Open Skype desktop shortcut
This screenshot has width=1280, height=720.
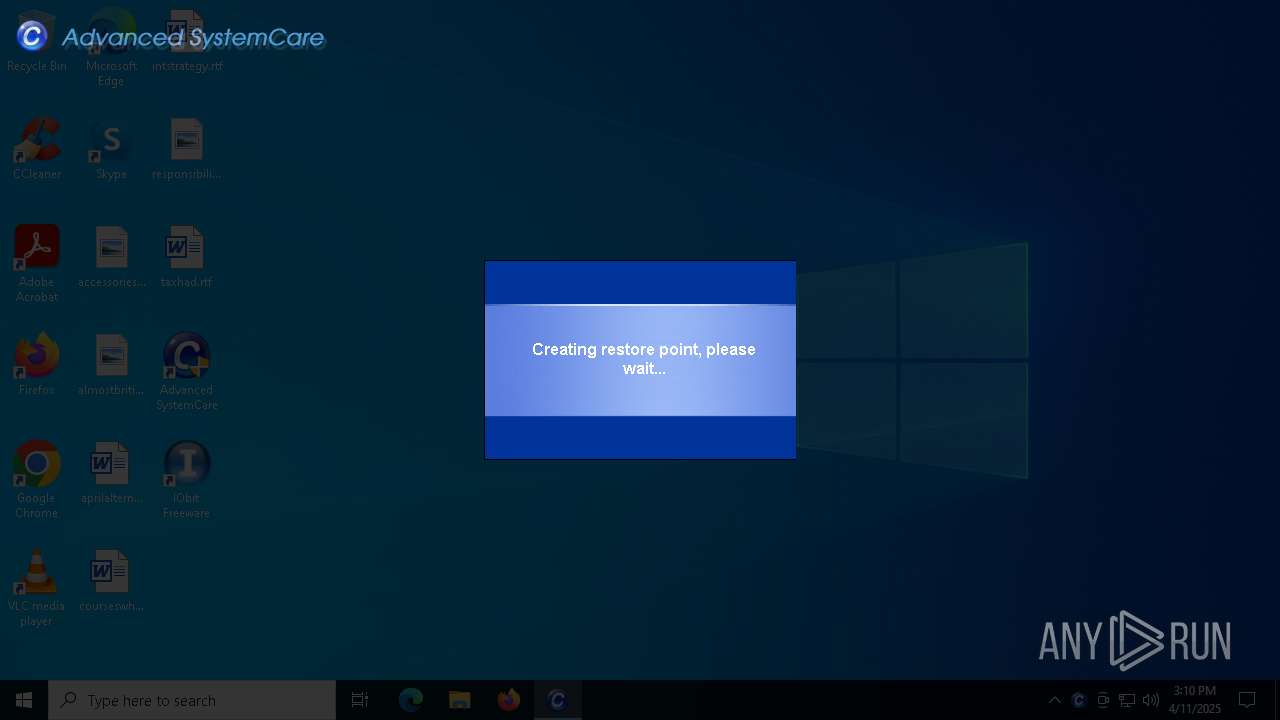pyautogui.click(x=111, y=148)
